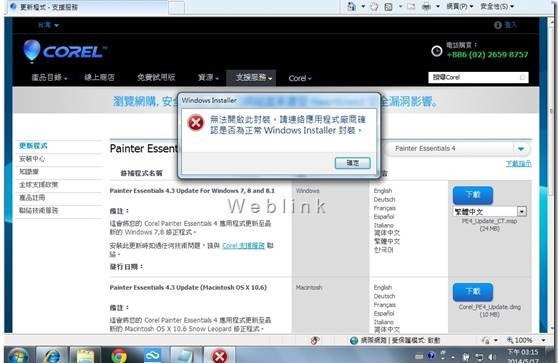The width and height of the screenshot is (558, 363).
Task: Click the 確定 button in Windows Installer dialog
Action: pyautogui.click(x=352, y=163)
